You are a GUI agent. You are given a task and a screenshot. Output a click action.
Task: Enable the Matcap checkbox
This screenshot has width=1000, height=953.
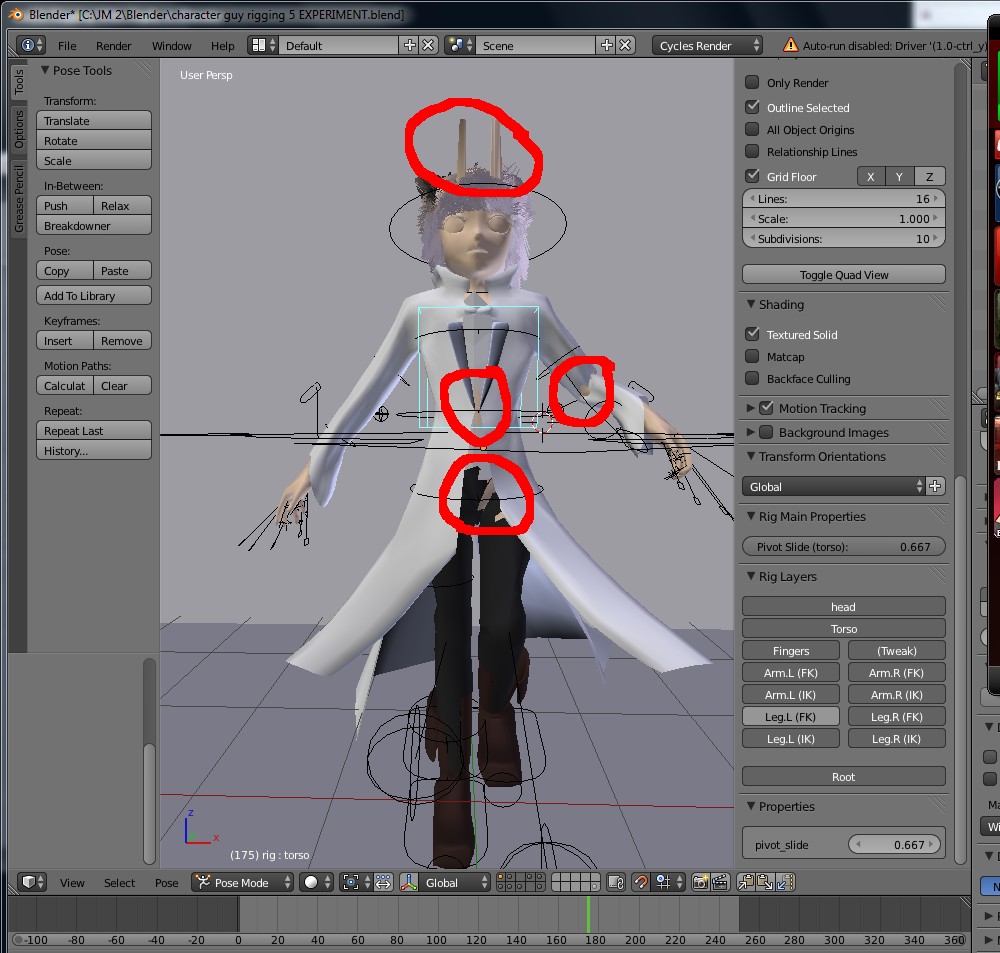click(753, 357)
